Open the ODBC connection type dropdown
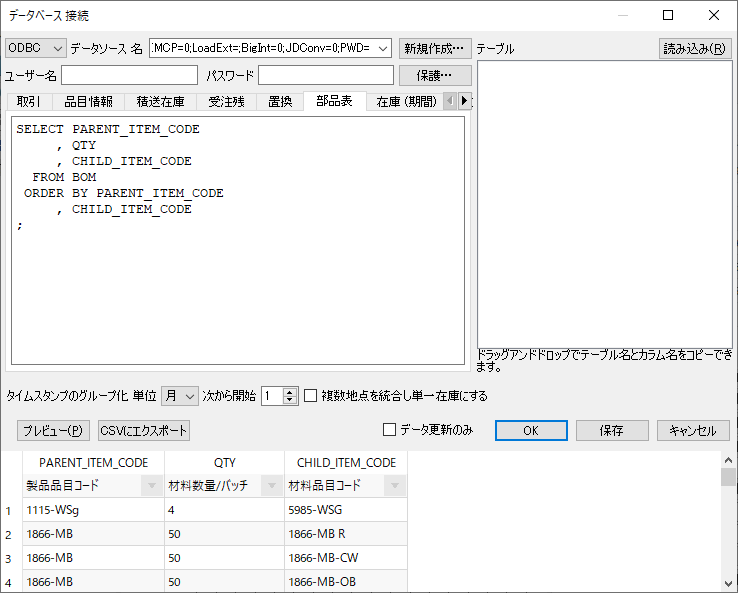This screenshot has width=738, height=593. [x=35, y=48]
